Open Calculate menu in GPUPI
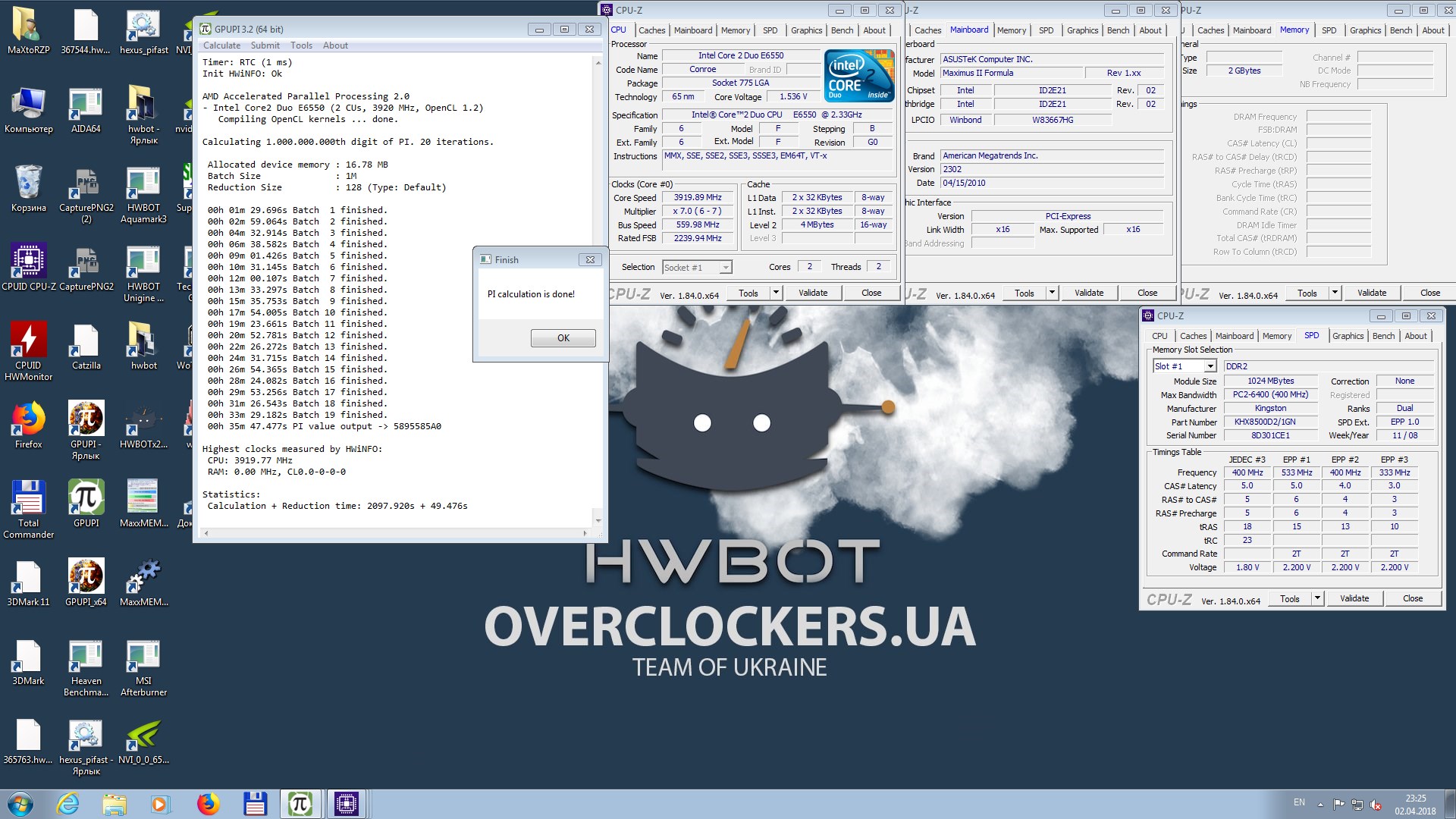Screen dimensions: 1456x819 (x=221, y=45)
